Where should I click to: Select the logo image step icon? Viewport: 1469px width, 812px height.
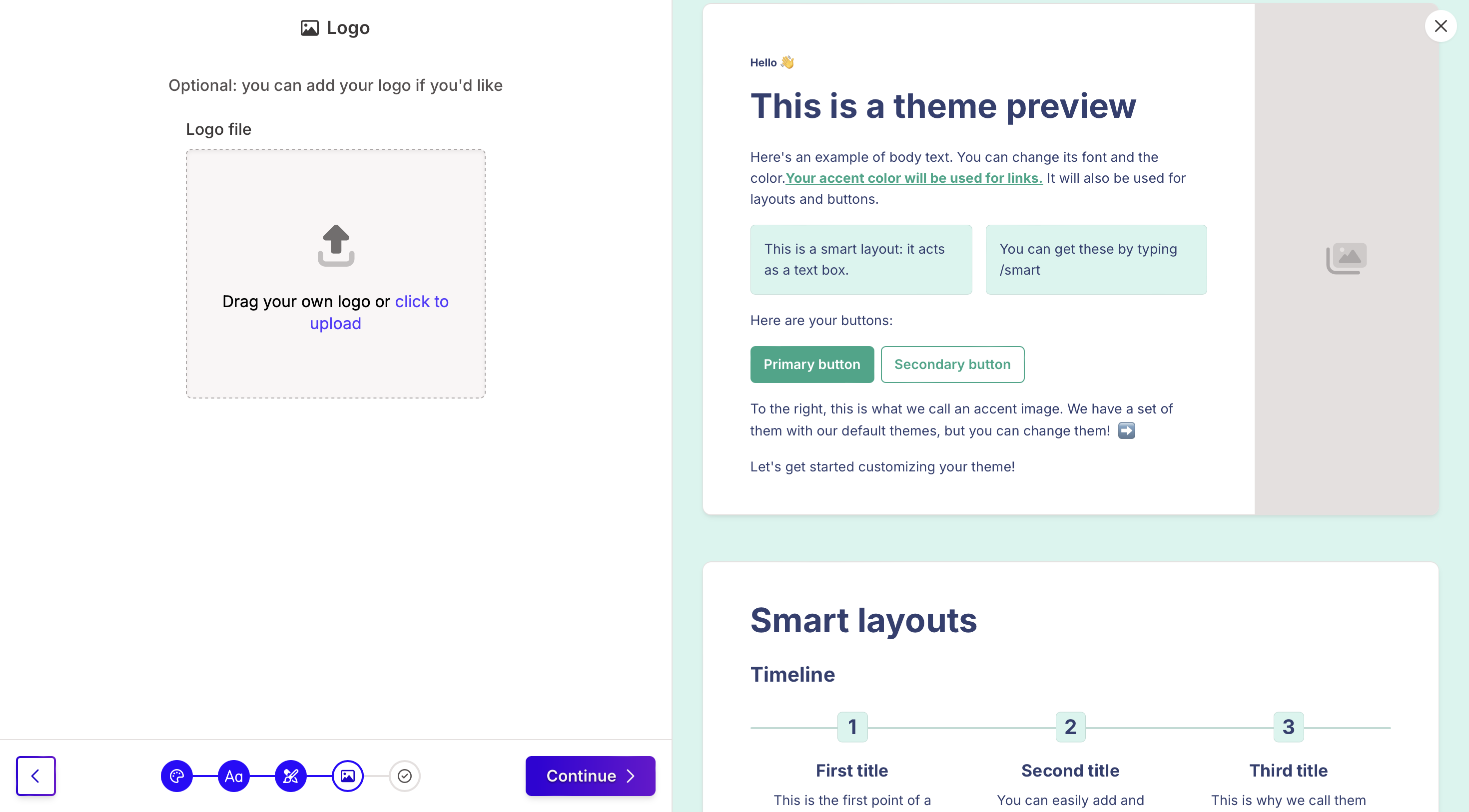point(348,776)
